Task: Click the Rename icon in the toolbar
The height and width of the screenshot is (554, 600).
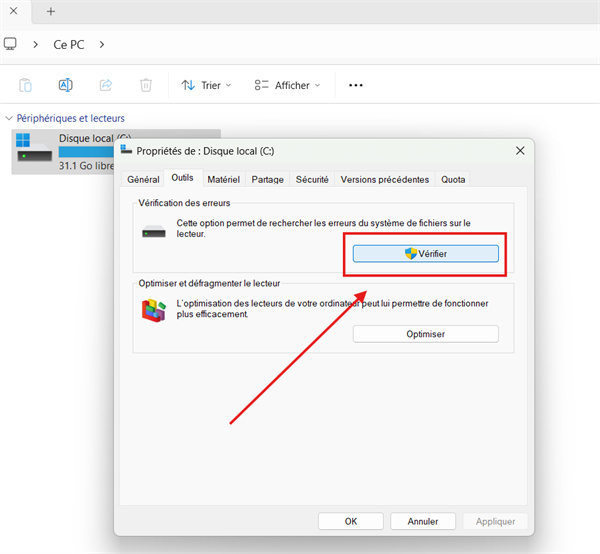Action: pos(65,85)
